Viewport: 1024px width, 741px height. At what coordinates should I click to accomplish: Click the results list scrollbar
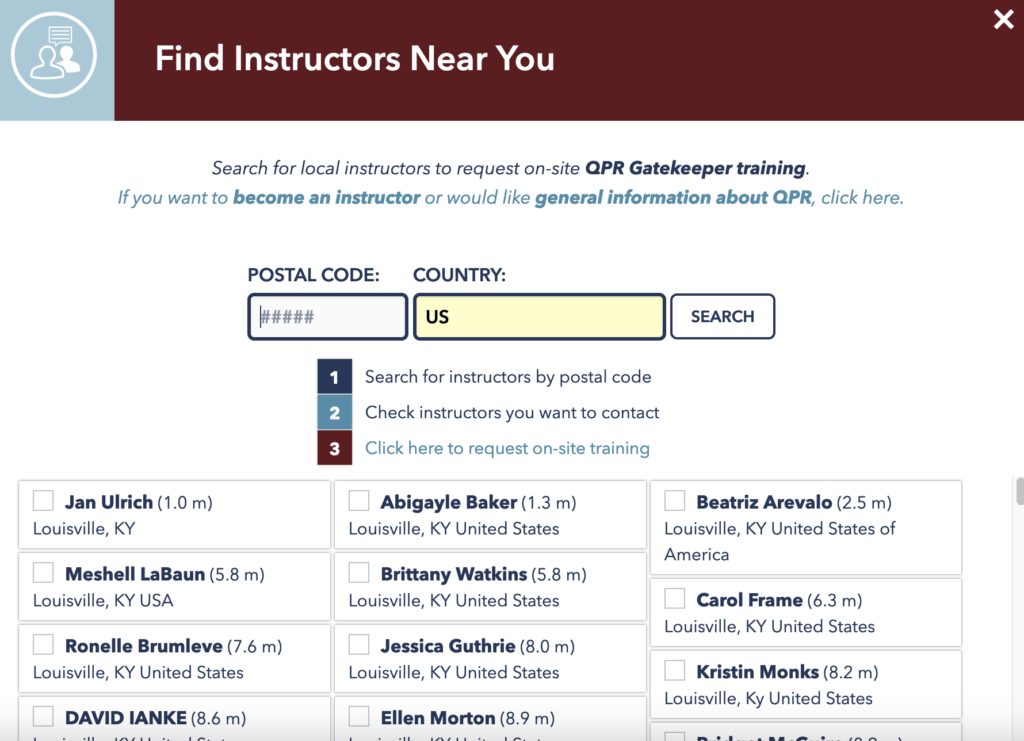(x=1019, y=491)
